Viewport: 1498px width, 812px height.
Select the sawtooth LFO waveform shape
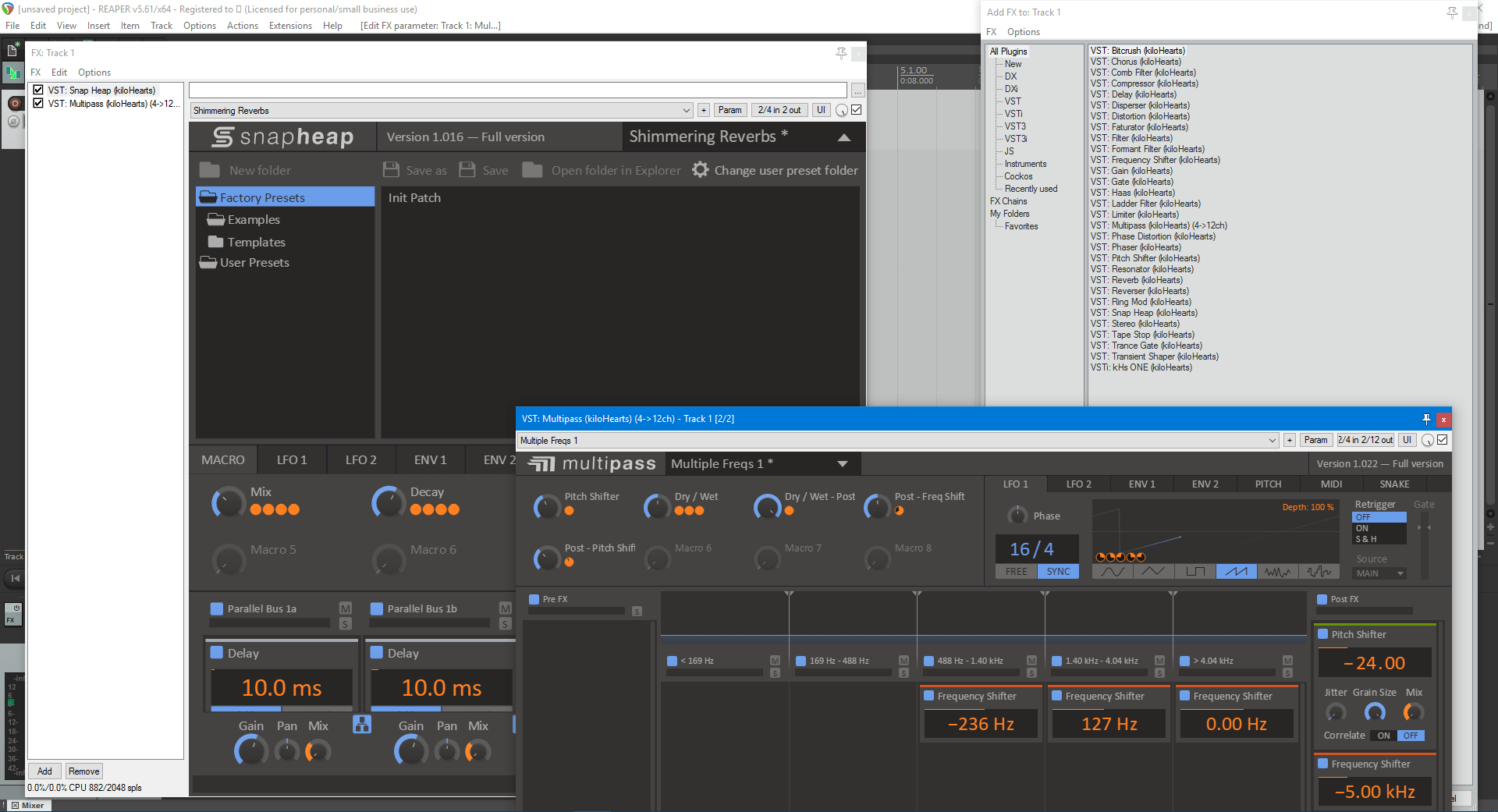click(x=1236, y=572)
